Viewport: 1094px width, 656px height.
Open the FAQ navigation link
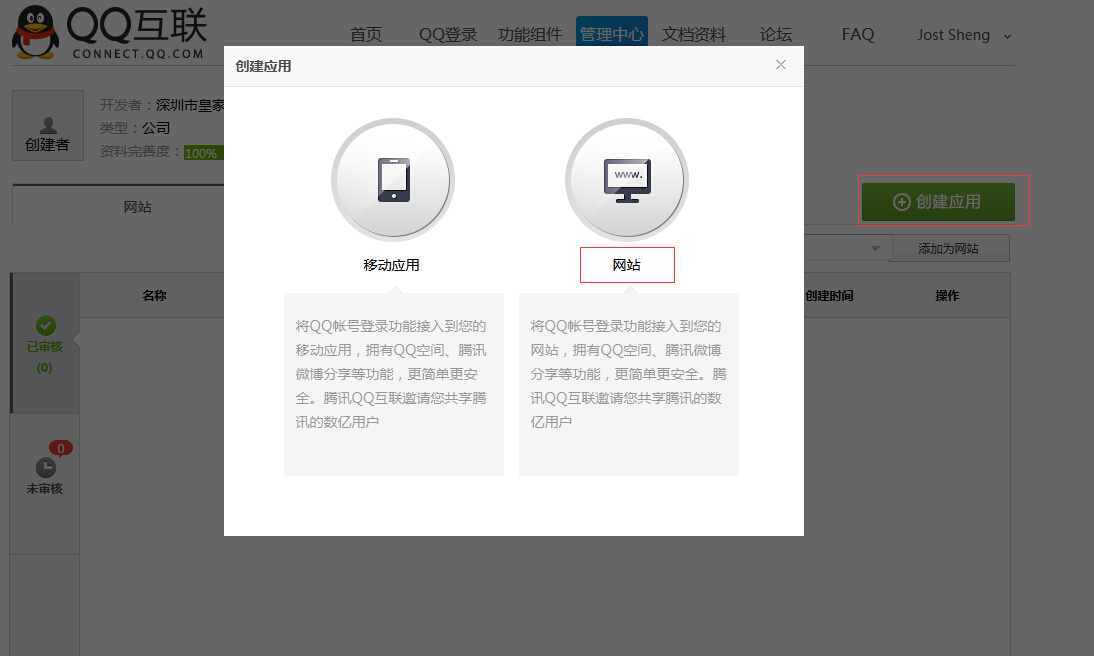pos(857,34)
